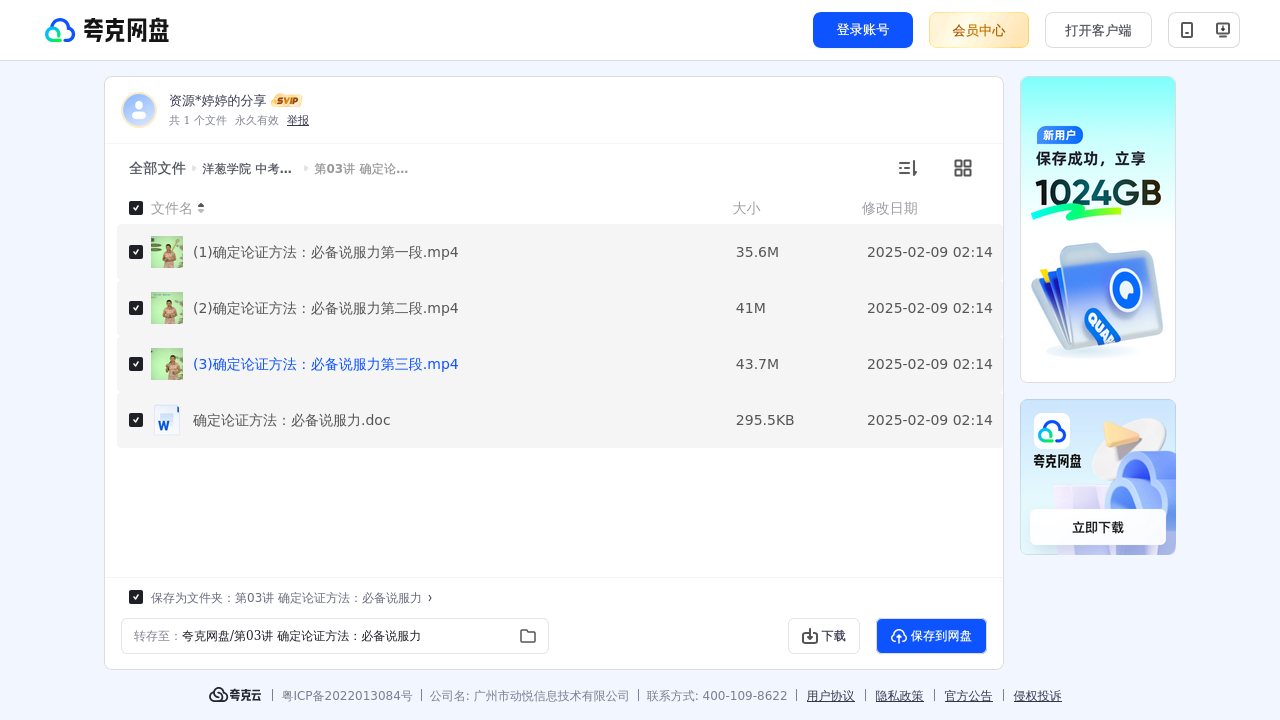The height and width of the screenshot is (720, 1280).
Task: Click the 修改日期 column header
Action: pos(890,208)
